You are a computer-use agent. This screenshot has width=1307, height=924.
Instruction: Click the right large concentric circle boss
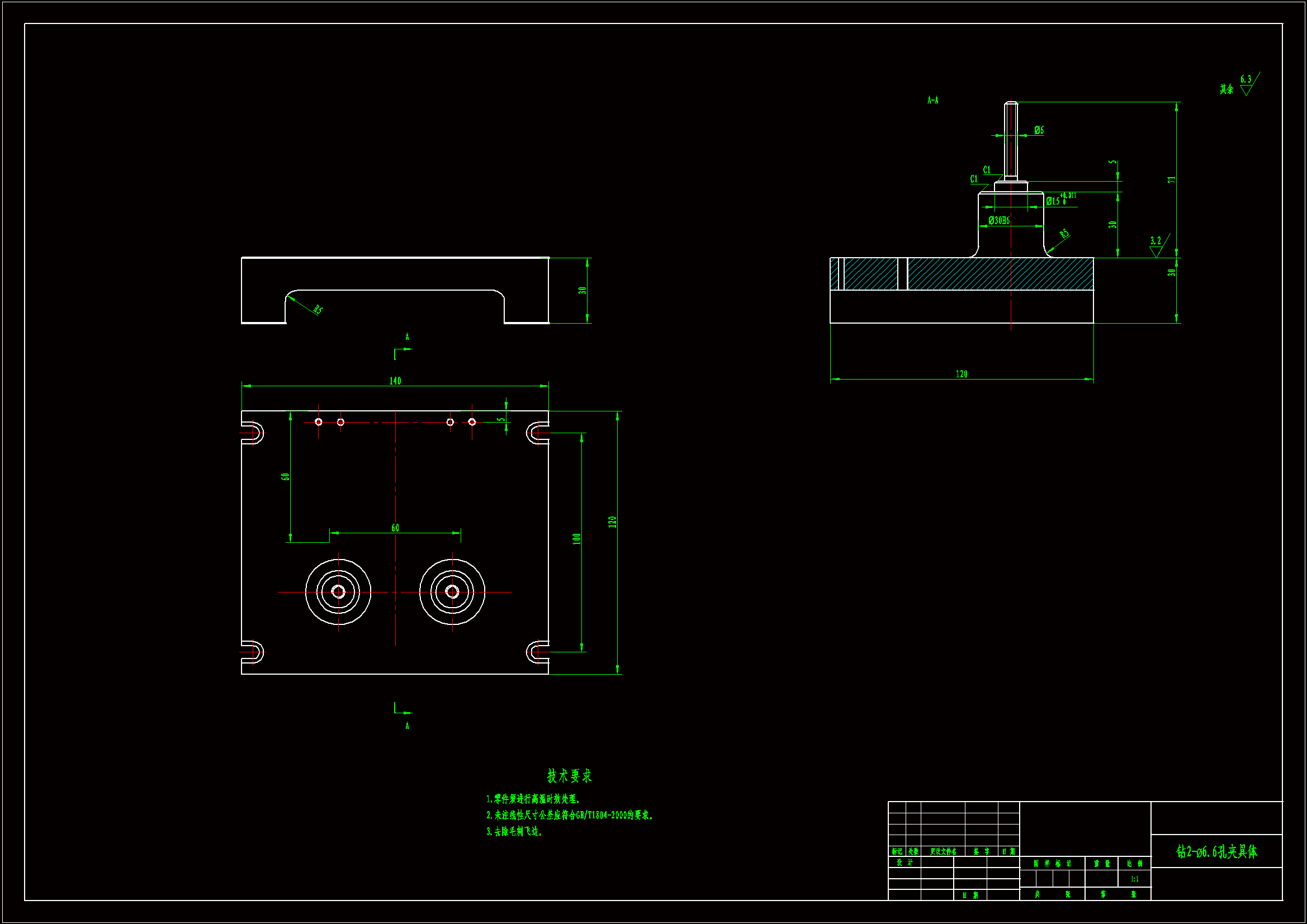point(453,592)
